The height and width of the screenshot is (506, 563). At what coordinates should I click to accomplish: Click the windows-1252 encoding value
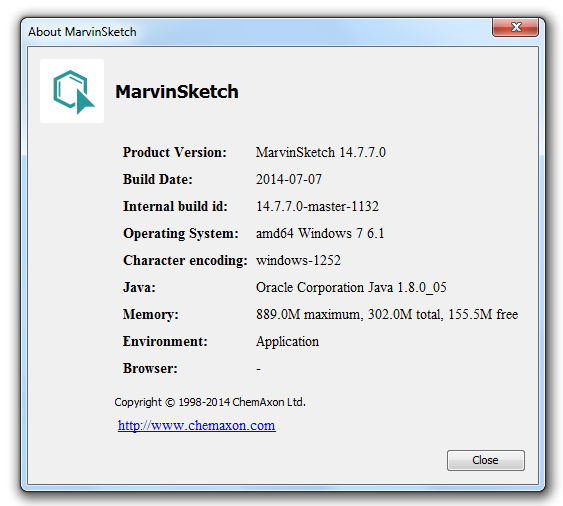(x=298, y=260)
